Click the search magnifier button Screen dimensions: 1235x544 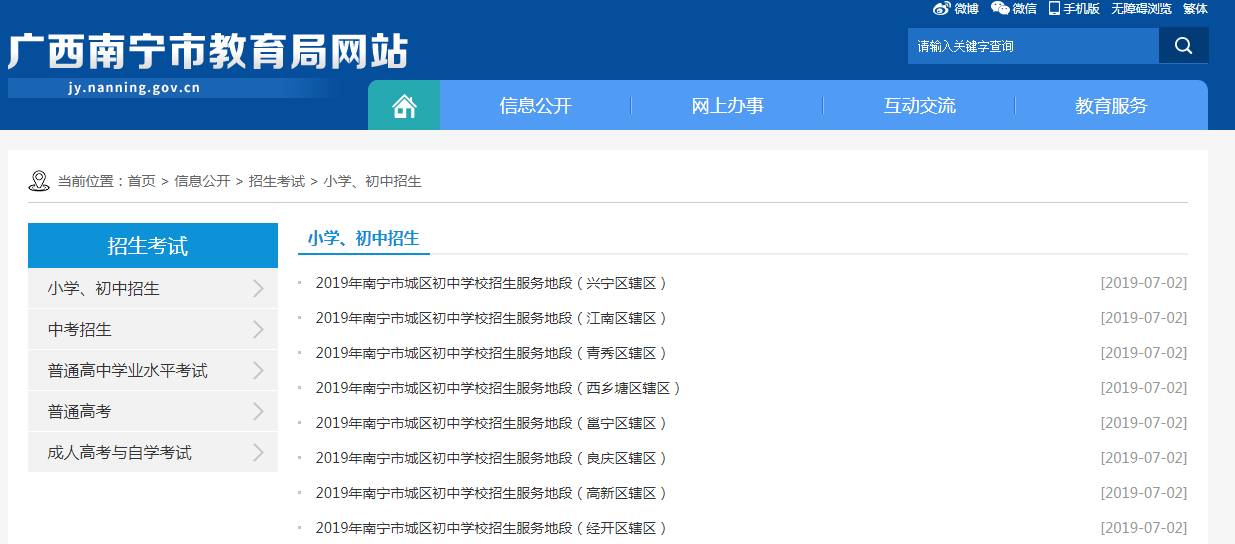click(x=1183, y=45)
